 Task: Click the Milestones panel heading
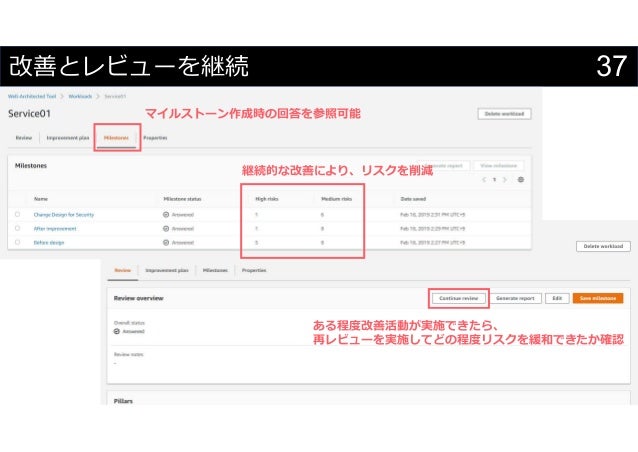[x=31, y=166]
